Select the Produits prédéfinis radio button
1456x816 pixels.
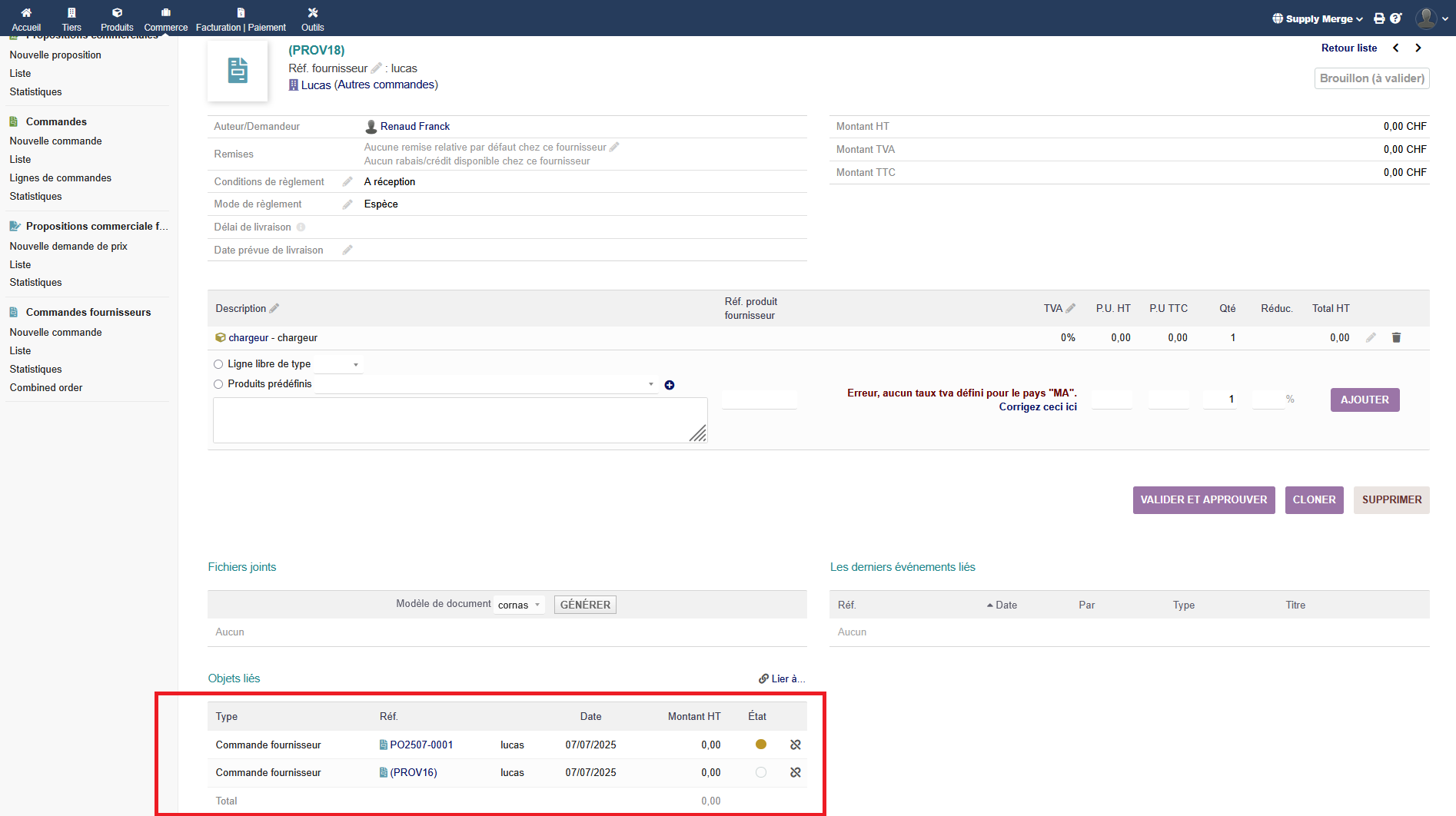click(218, 384)
